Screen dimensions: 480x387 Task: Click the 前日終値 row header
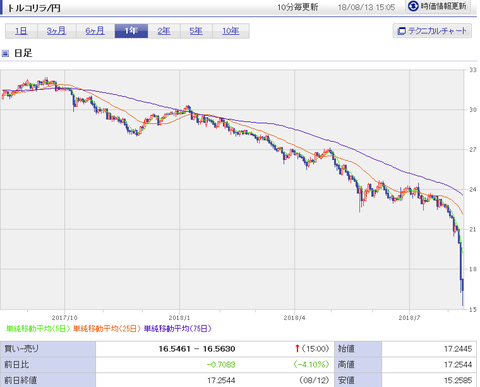(48, 380)
